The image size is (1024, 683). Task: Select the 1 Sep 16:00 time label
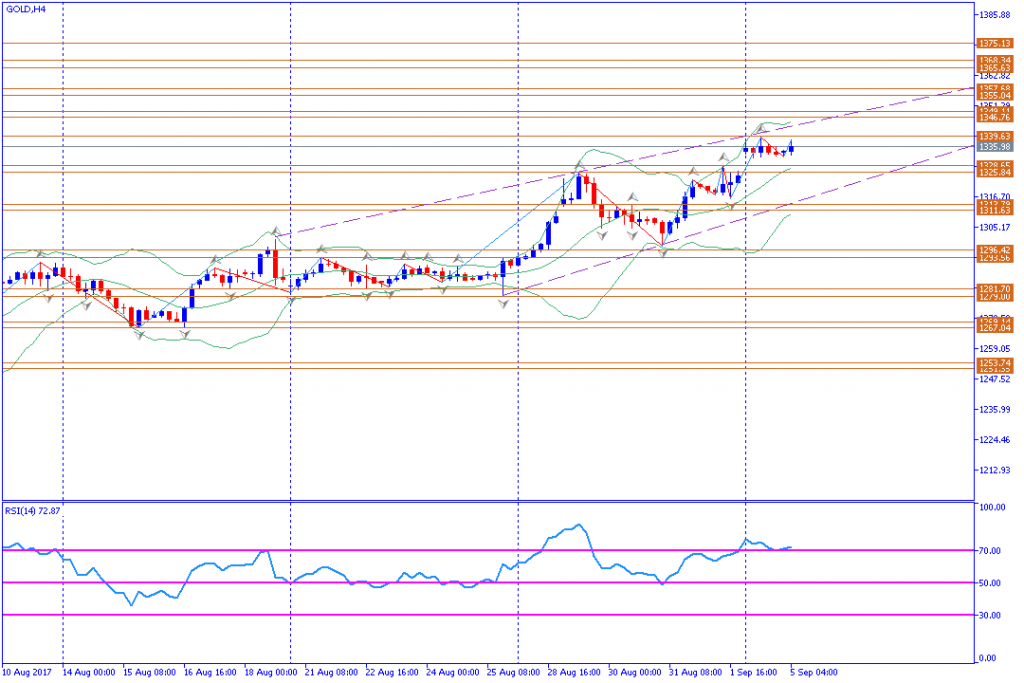(x=754, y=672)
